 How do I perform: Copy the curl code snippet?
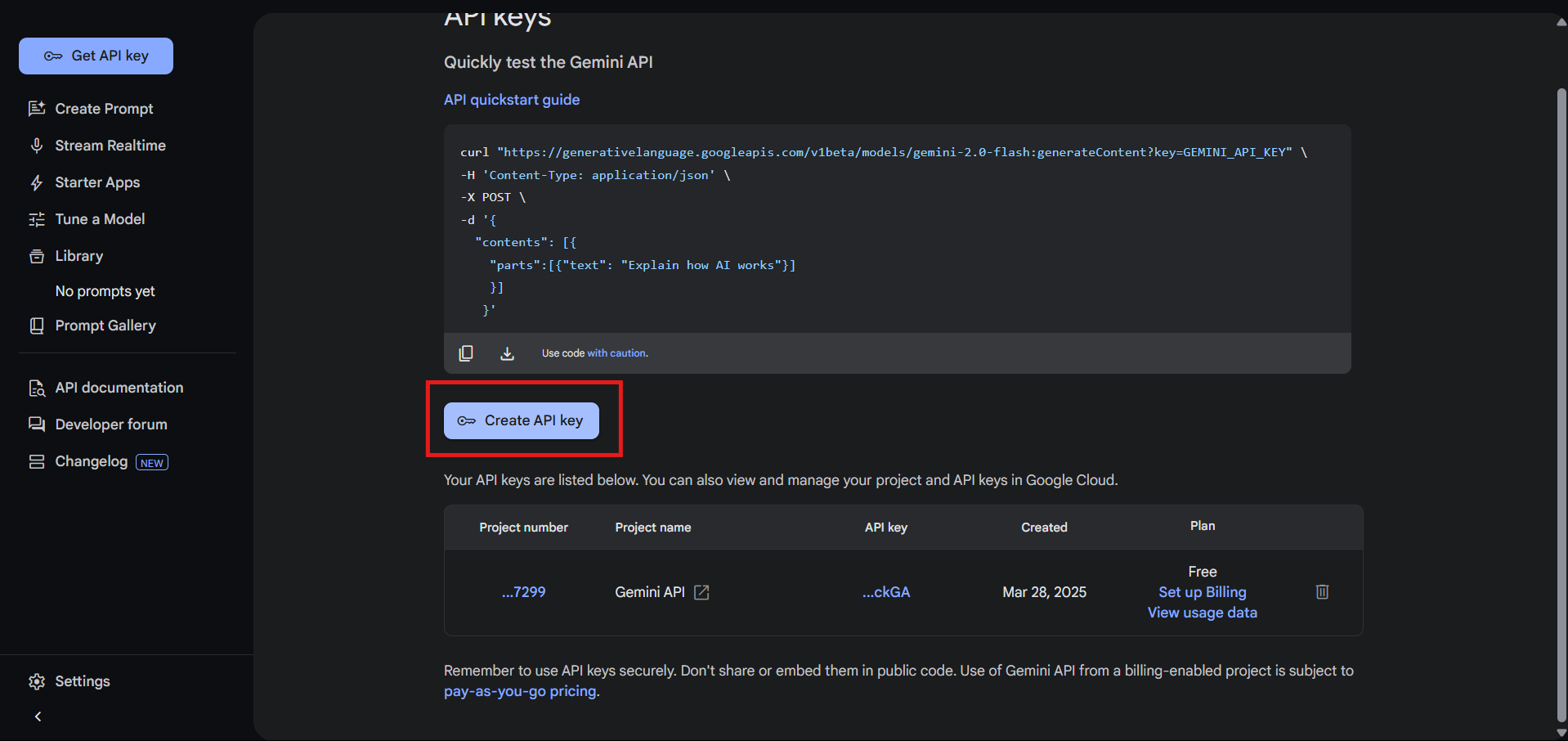(x=466, y=353)
